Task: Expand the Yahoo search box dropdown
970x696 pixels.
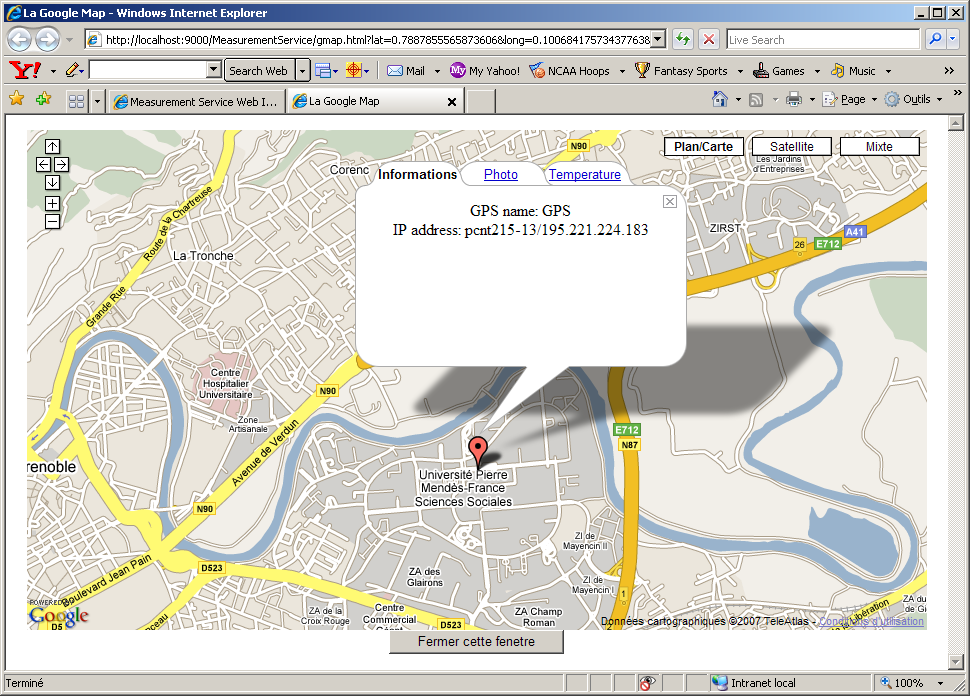Action: 213,70
